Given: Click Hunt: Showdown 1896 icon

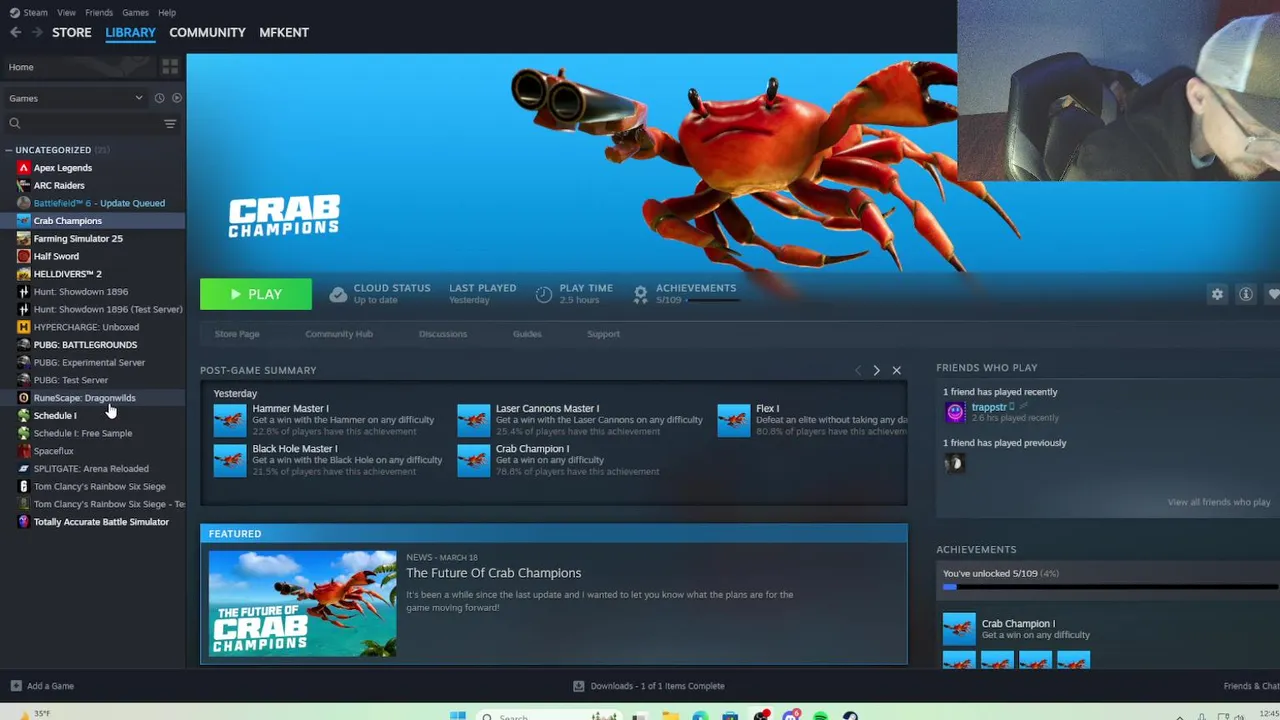Looking at the screenshot, I should click(x=24, y=292).
